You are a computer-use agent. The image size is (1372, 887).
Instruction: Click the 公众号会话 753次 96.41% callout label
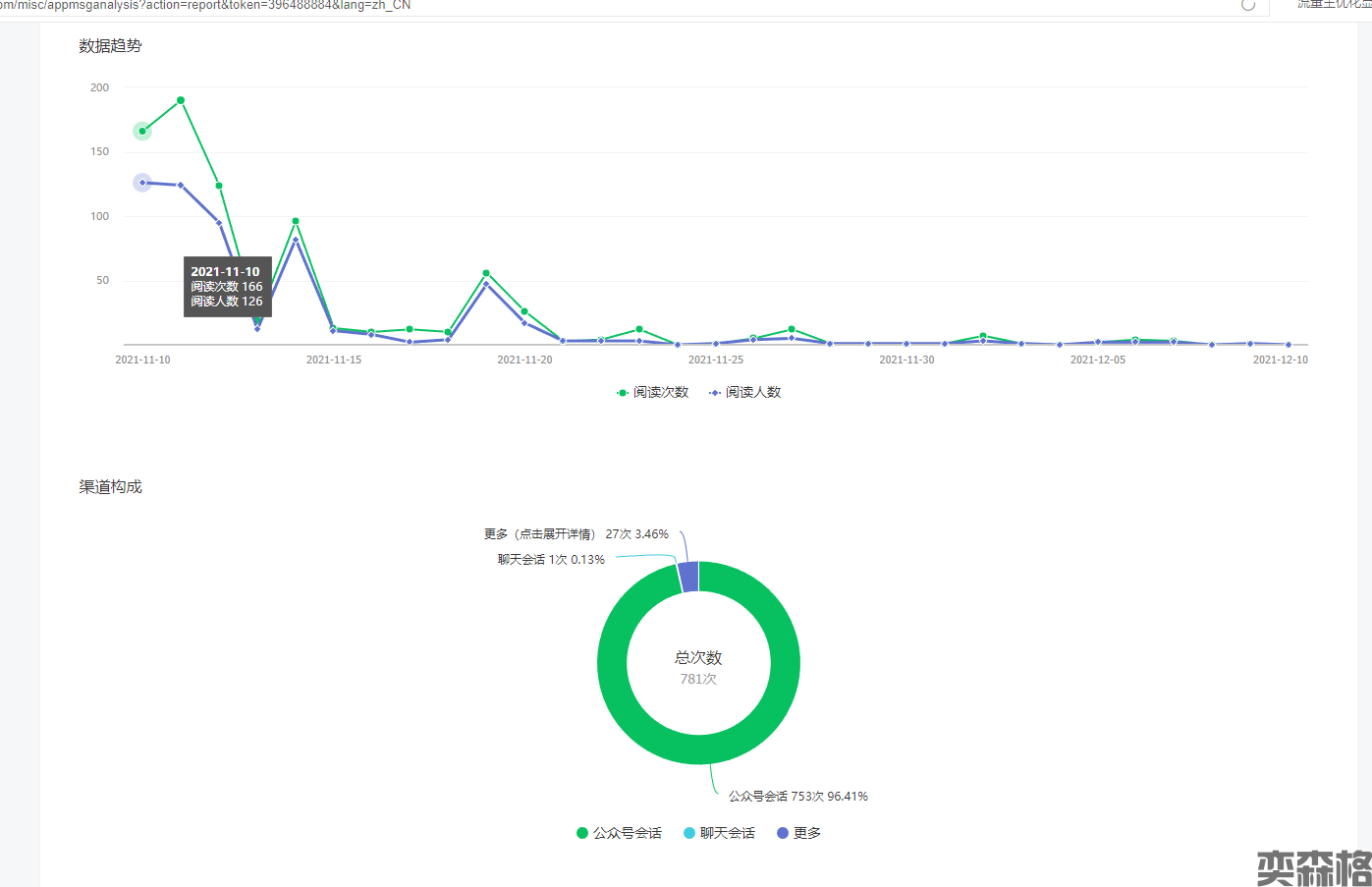pyautogui.click(x=797, y=797)
